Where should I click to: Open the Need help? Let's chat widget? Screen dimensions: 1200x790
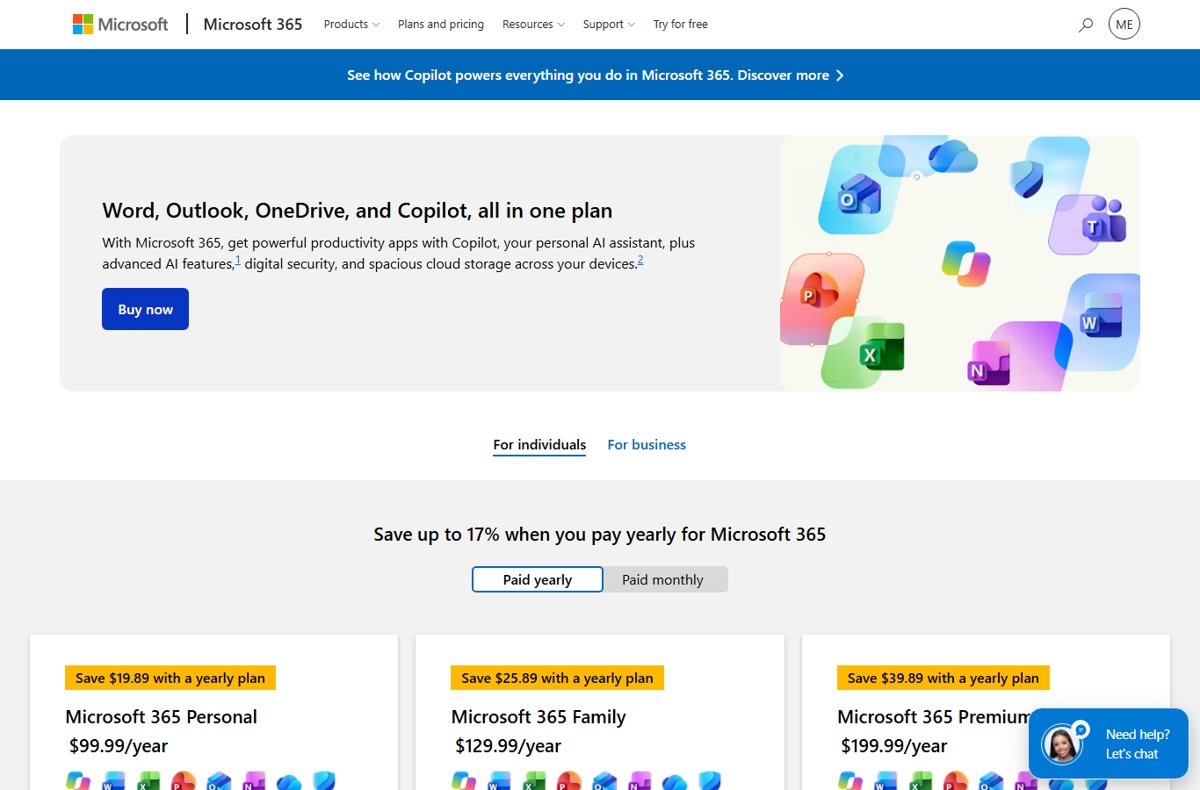tap(1108, 744)
